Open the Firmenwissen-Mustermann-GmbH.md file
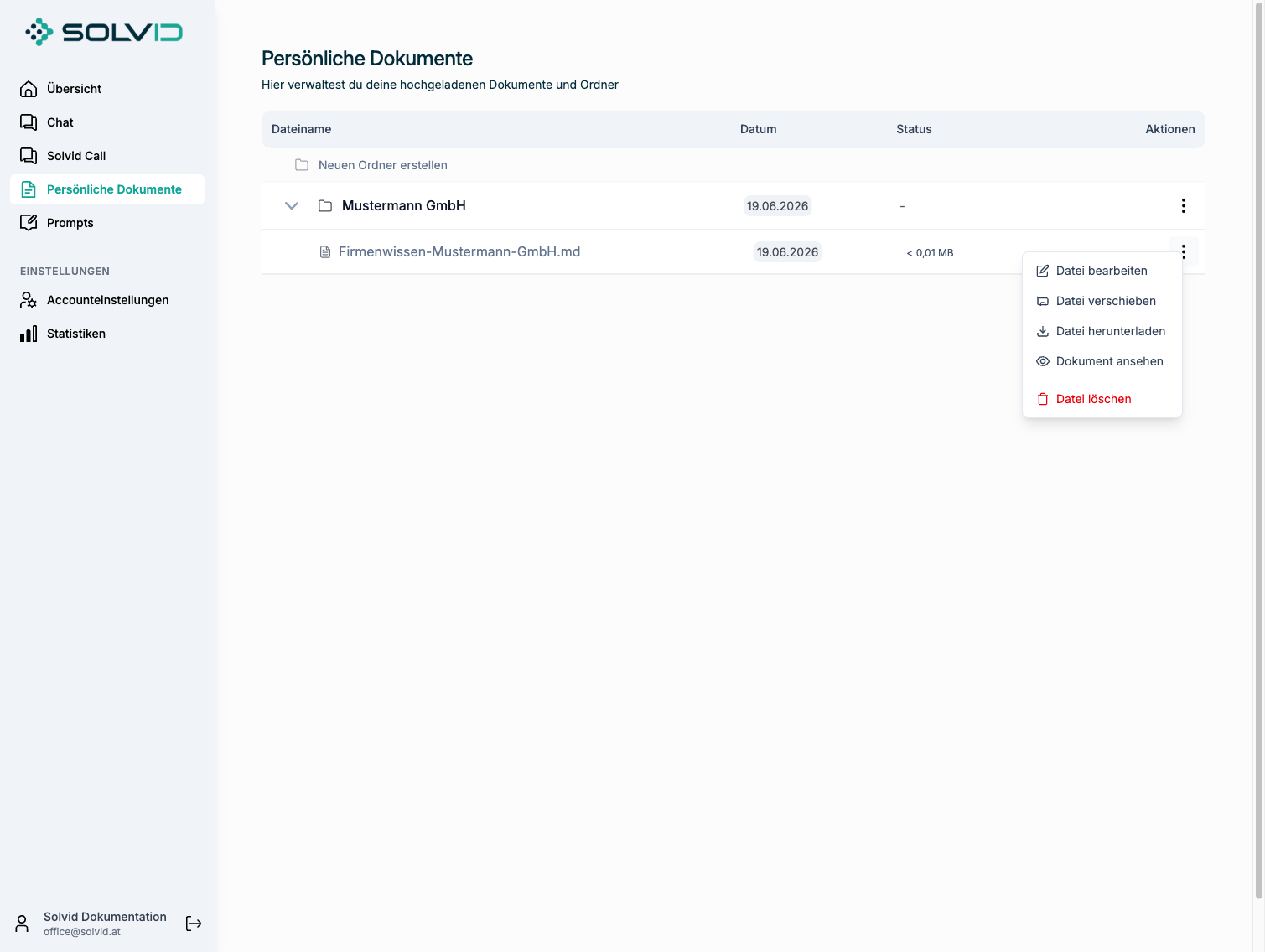 (459, 252)
